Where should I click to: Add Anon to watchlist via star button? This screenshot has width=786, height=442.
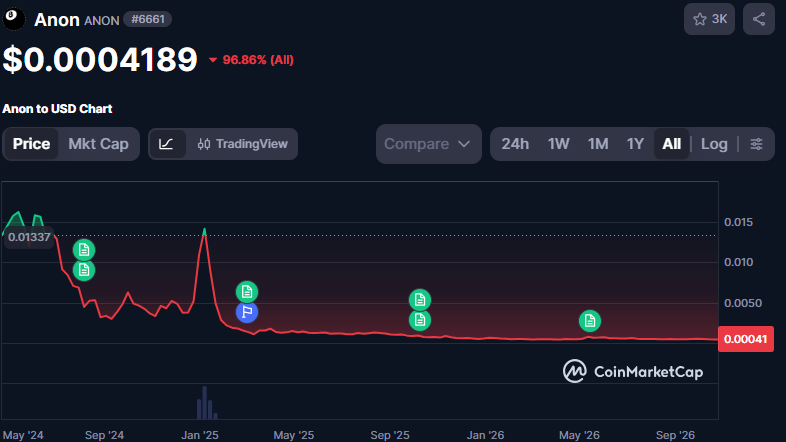tap(709, 19)
